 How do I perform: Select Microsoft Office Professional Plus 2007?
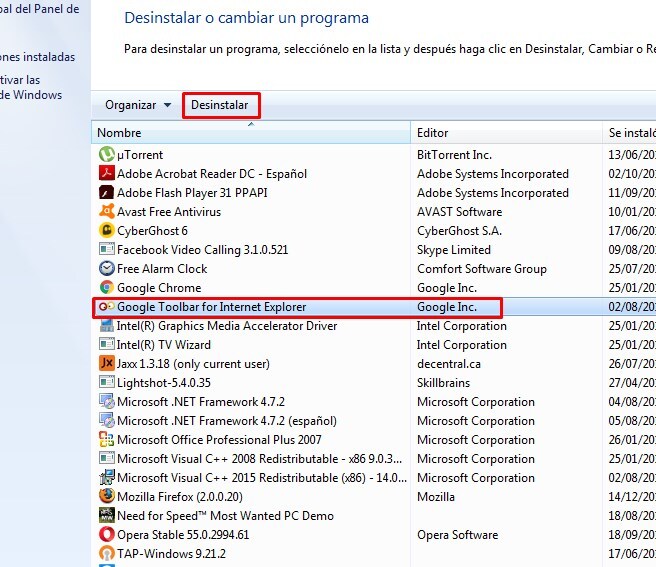click(219, 440)
